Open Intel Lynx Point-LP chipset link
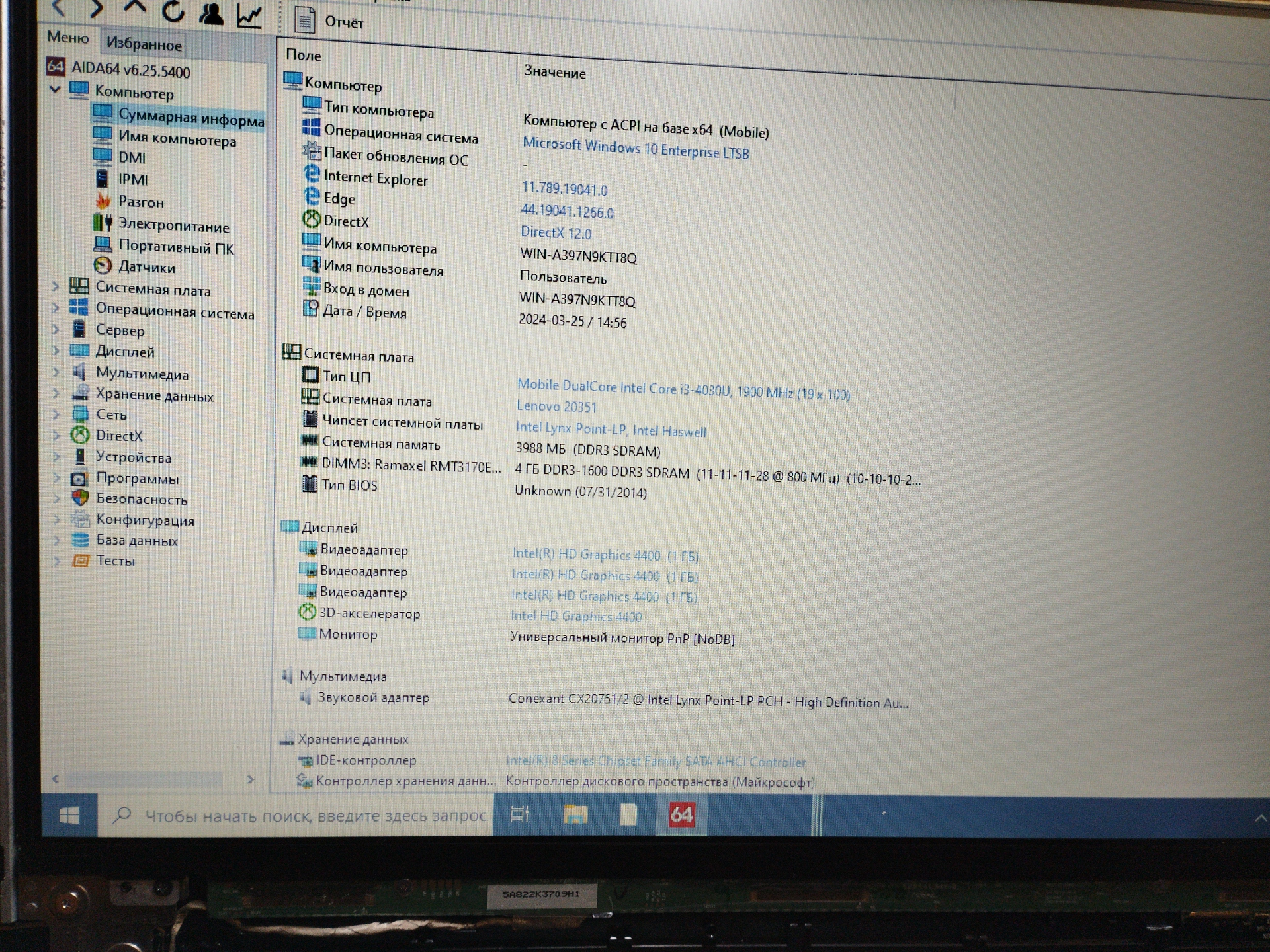Viewport: 1270px width, 952px height. coord(611,430)
